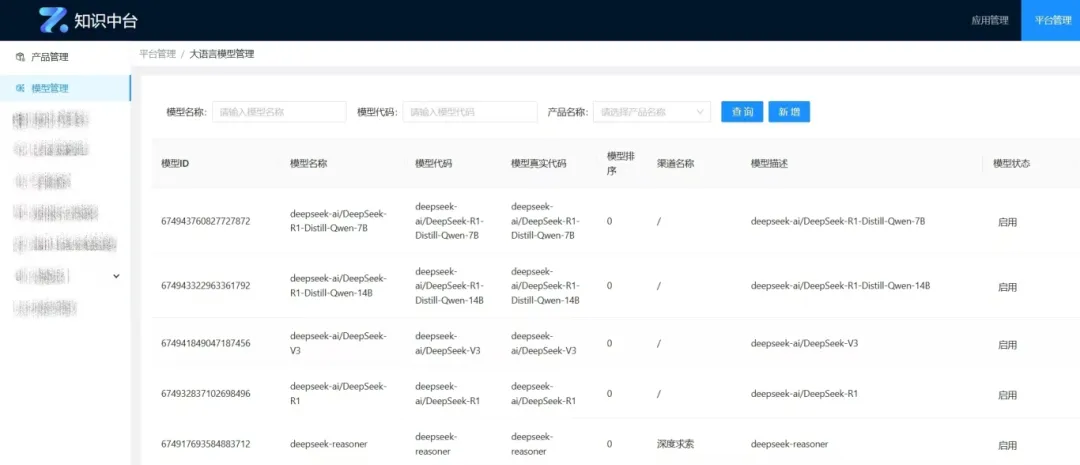Click the 深度求索 channel name cell
This screenshot has width=1080, height=465.
pyautogui.click(x=676, y=444)
